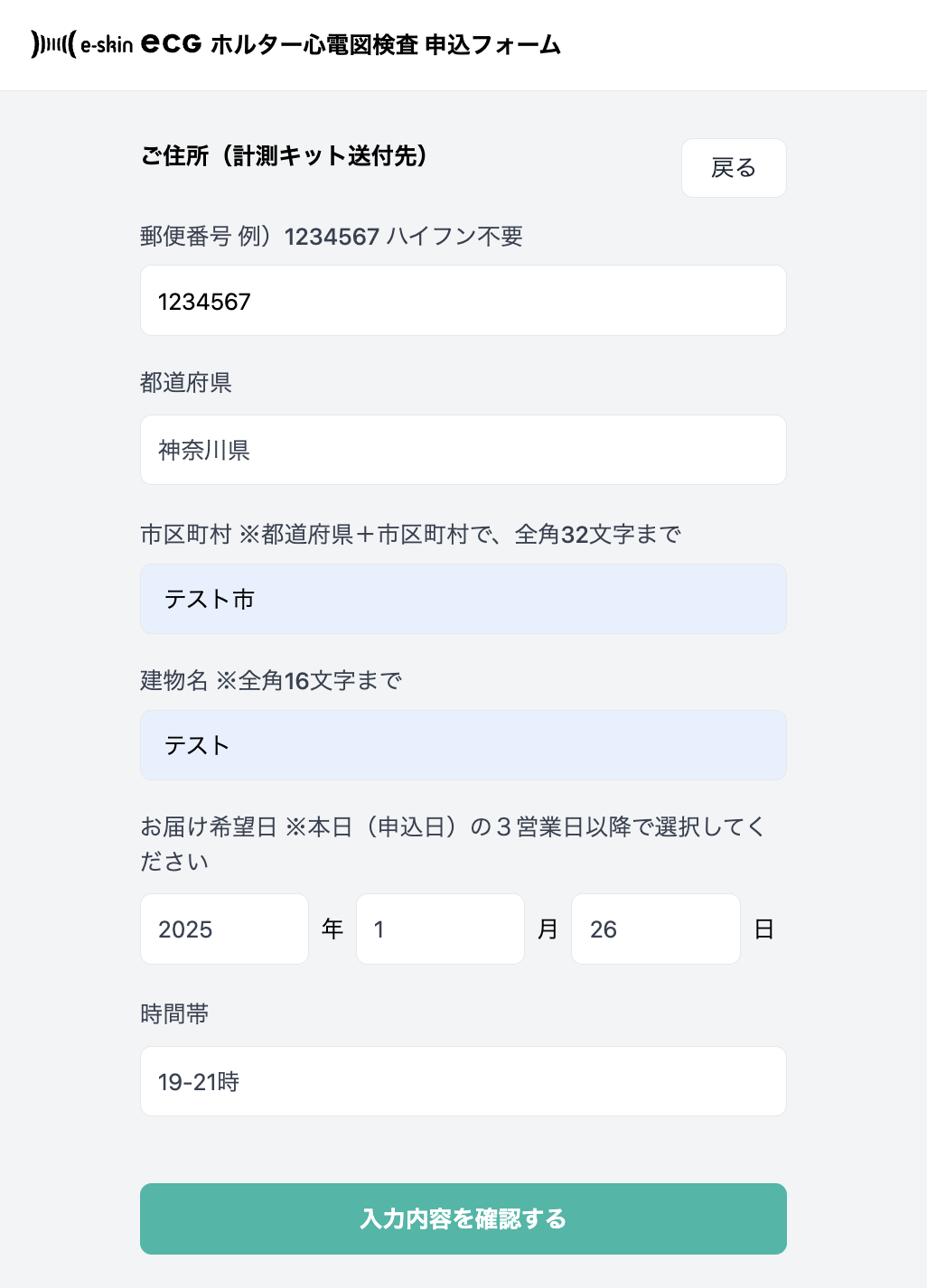Click the 都道府県 field label
Screen dimensions: 927x1288
click(x=186, y=383)
